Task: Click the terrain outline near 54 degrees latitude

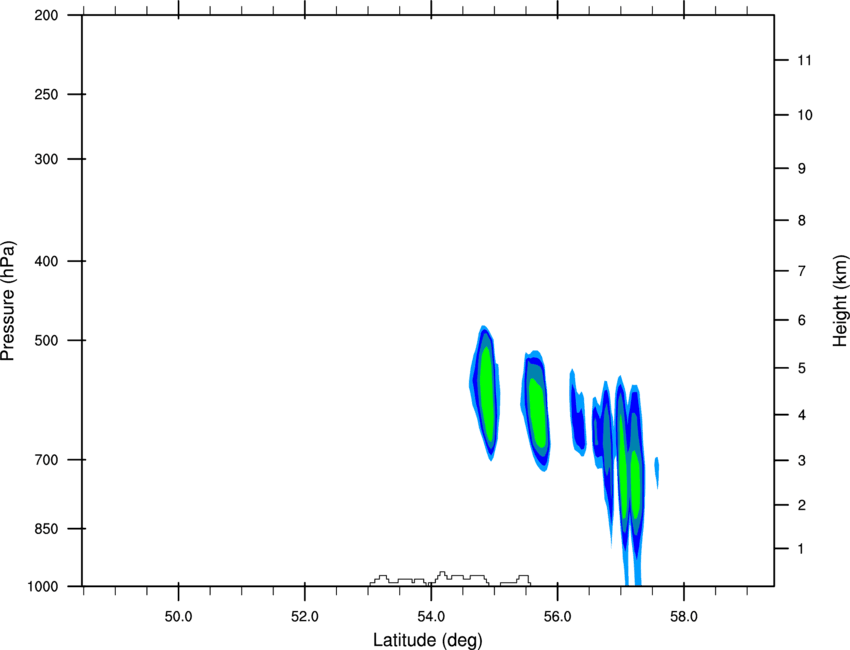Action: [x=450, y=578]
